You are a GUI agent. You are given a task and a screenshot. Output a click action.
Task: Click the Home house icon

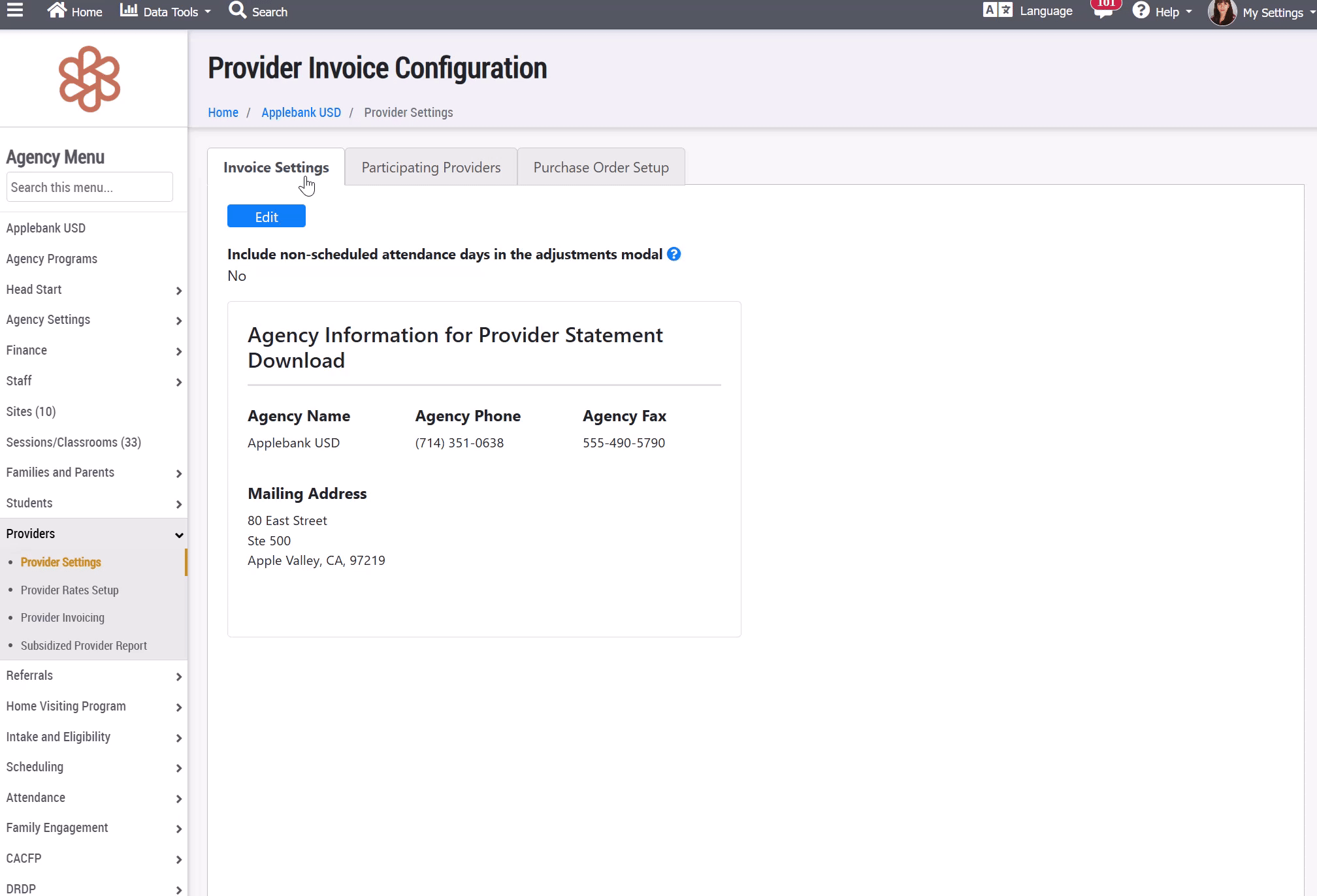[x=57, y=10]
